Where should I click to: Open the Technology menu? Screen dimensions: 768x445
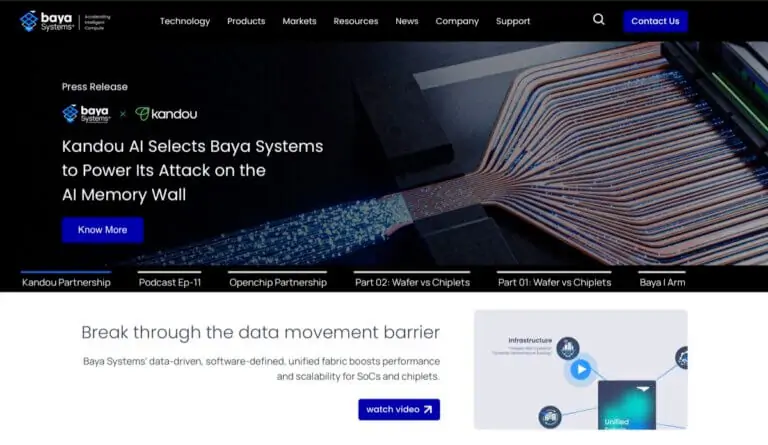(185, 21)
